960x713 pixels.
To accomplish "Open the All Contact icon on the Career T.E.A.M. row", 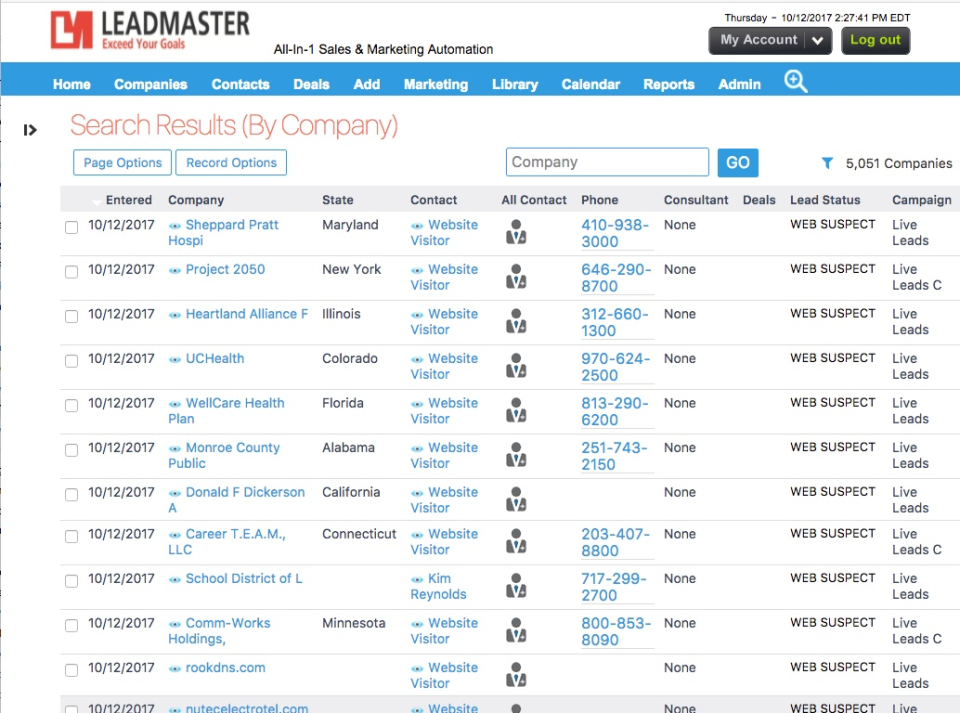I will click(x=515, y=541).
